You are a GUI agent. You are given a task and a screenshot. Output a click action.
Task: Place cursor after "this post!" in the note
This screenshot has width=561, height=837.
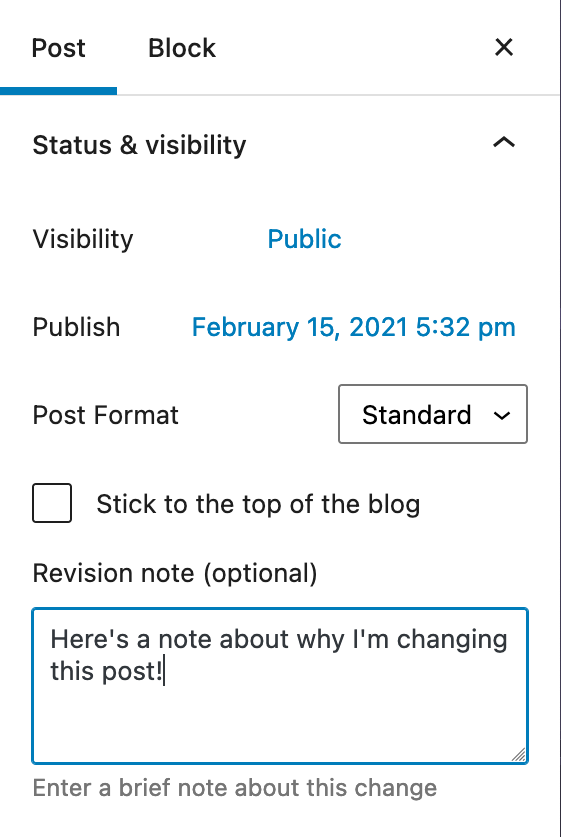(163, 671)
